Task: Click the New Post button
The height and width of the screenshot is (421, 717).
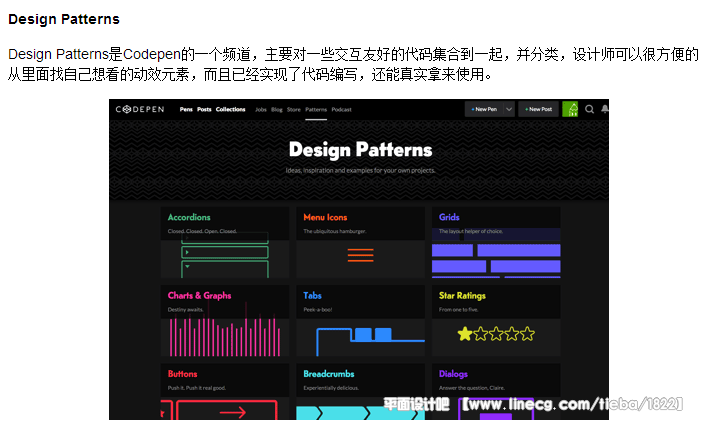Action: (x=539, y=109)
